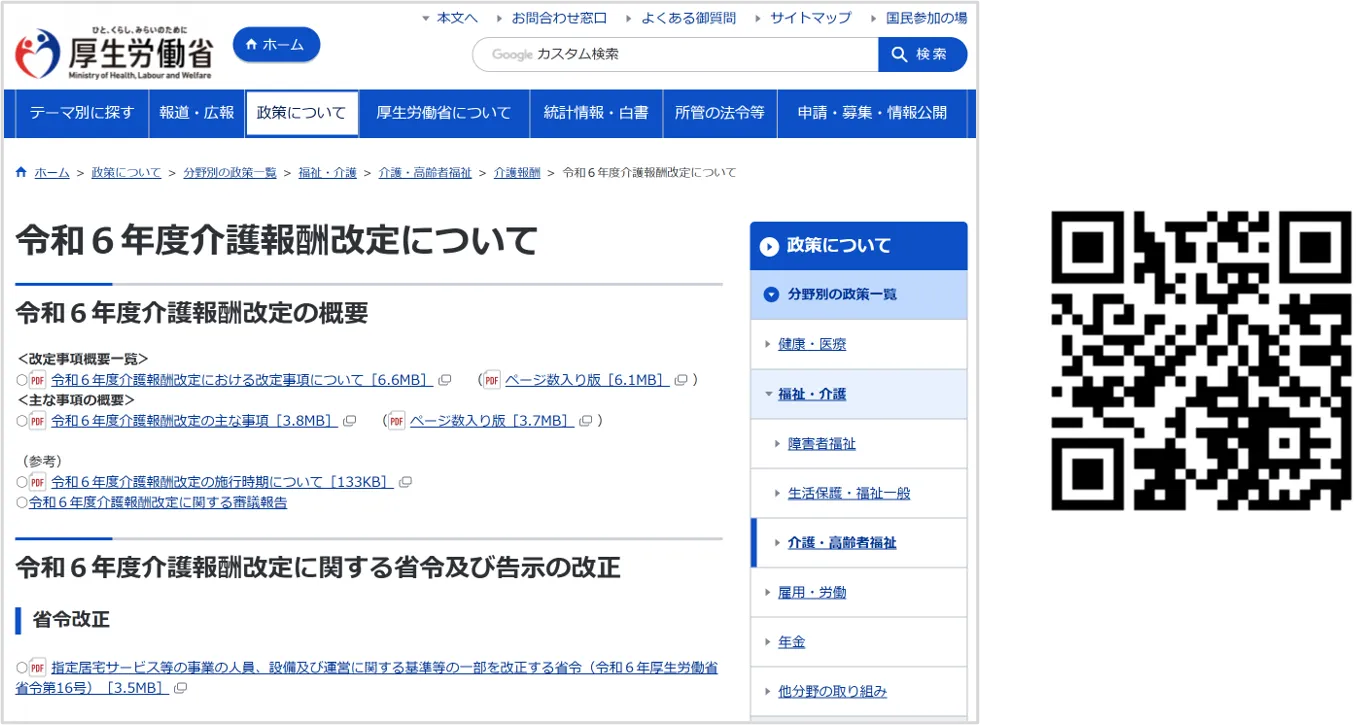
Task: Open the サイトマップ header link
Action: tap(810, 18)
